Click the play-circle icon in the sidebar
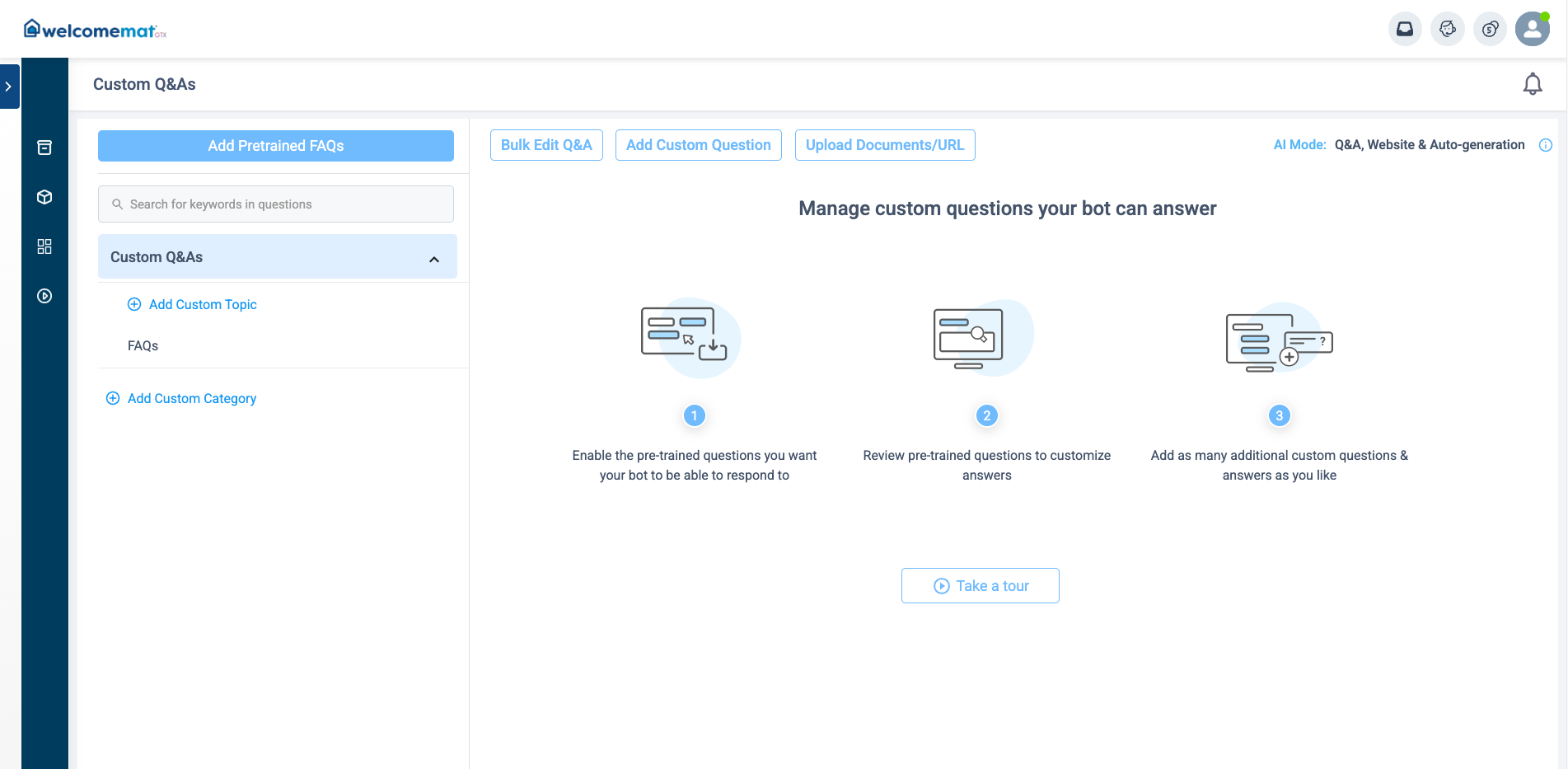This screenshot has height=769, width=1568. 44,296
